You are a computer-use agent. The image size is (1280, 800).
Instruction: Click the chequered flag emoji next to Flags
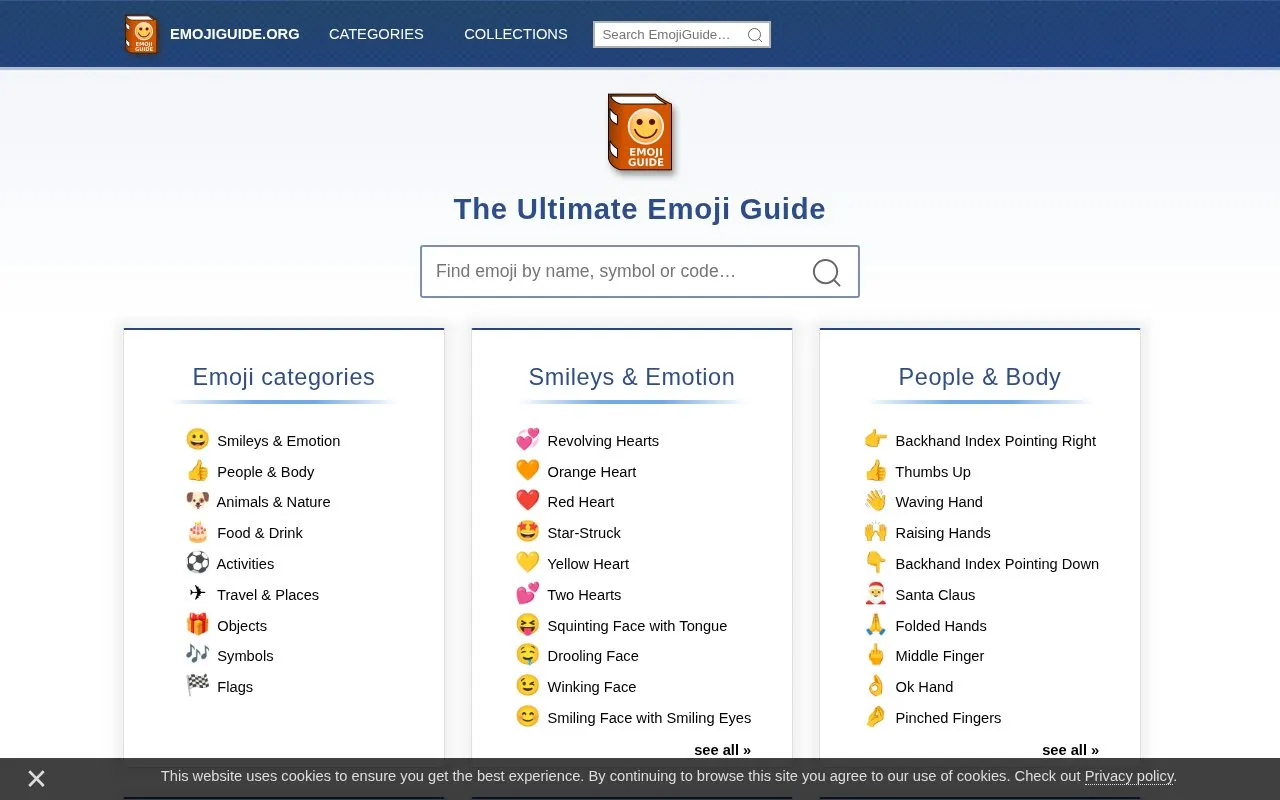click(x=198, y=686)
